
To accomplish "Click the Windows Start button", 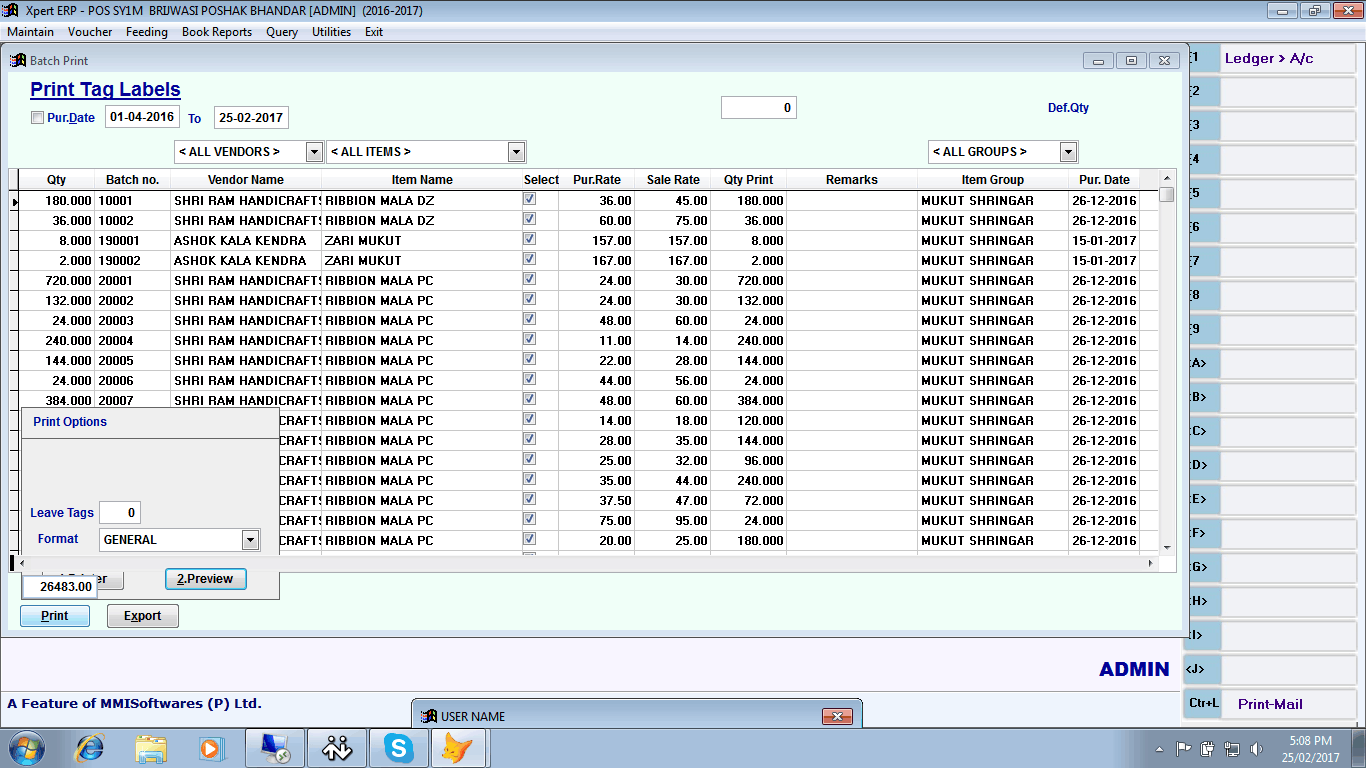I will (x=27, y=747).
